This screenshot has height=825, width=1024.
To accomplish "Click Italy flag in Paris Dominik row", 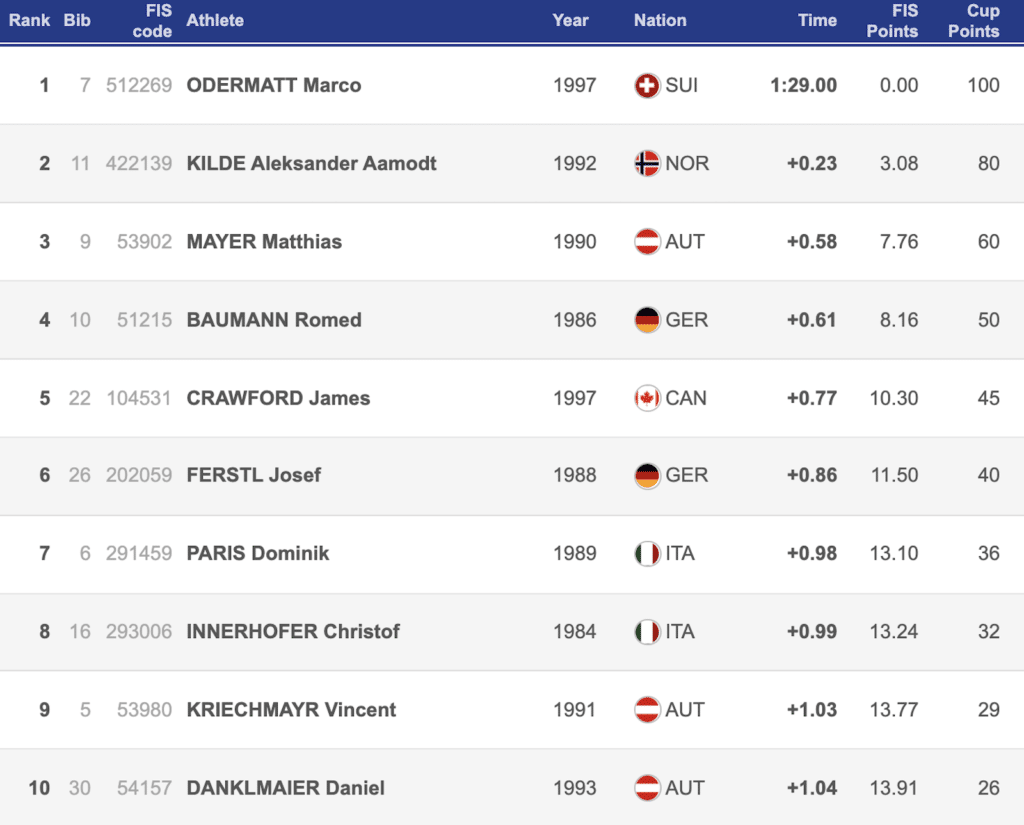I will point(647,553).
